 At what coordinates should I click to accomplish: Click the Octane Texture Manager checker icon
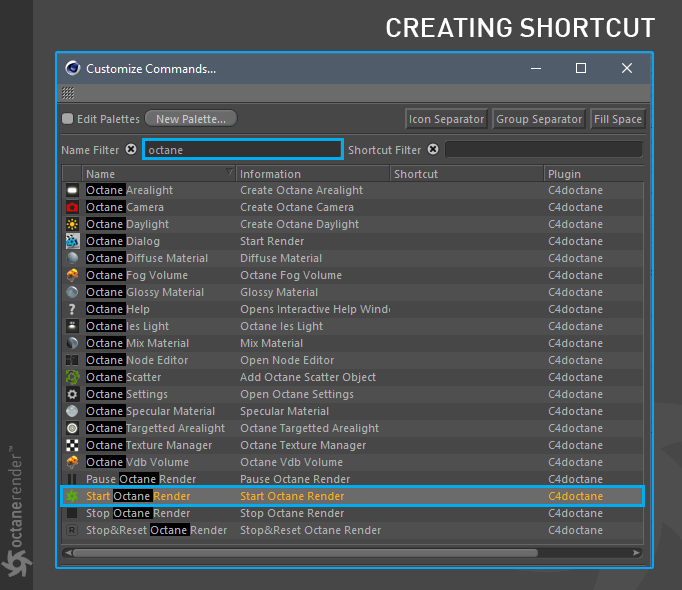[72, 445]
